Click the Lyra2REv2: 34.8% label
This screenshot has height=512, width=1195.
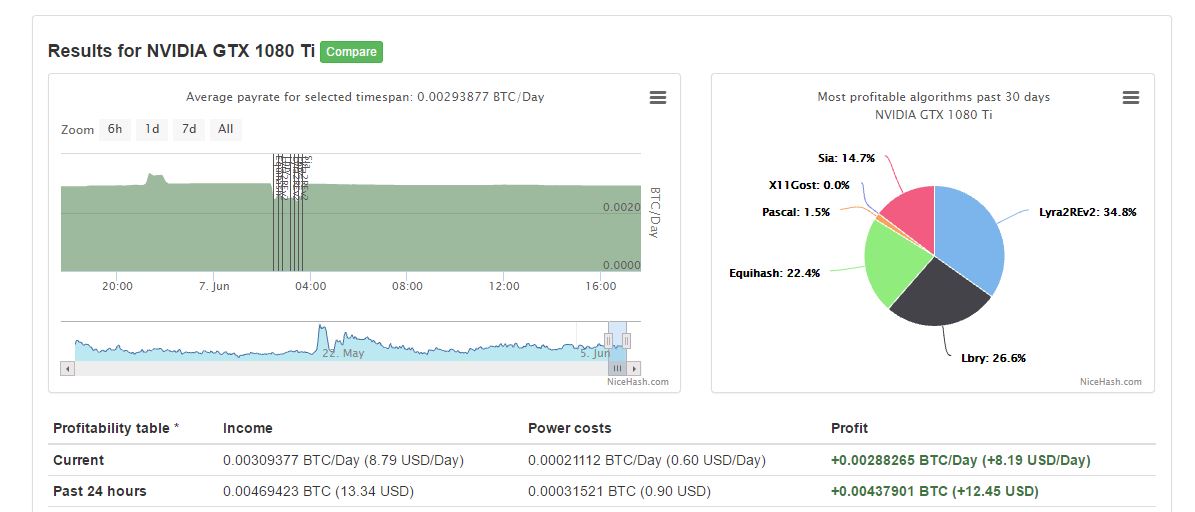click(x=1088, y=213)
